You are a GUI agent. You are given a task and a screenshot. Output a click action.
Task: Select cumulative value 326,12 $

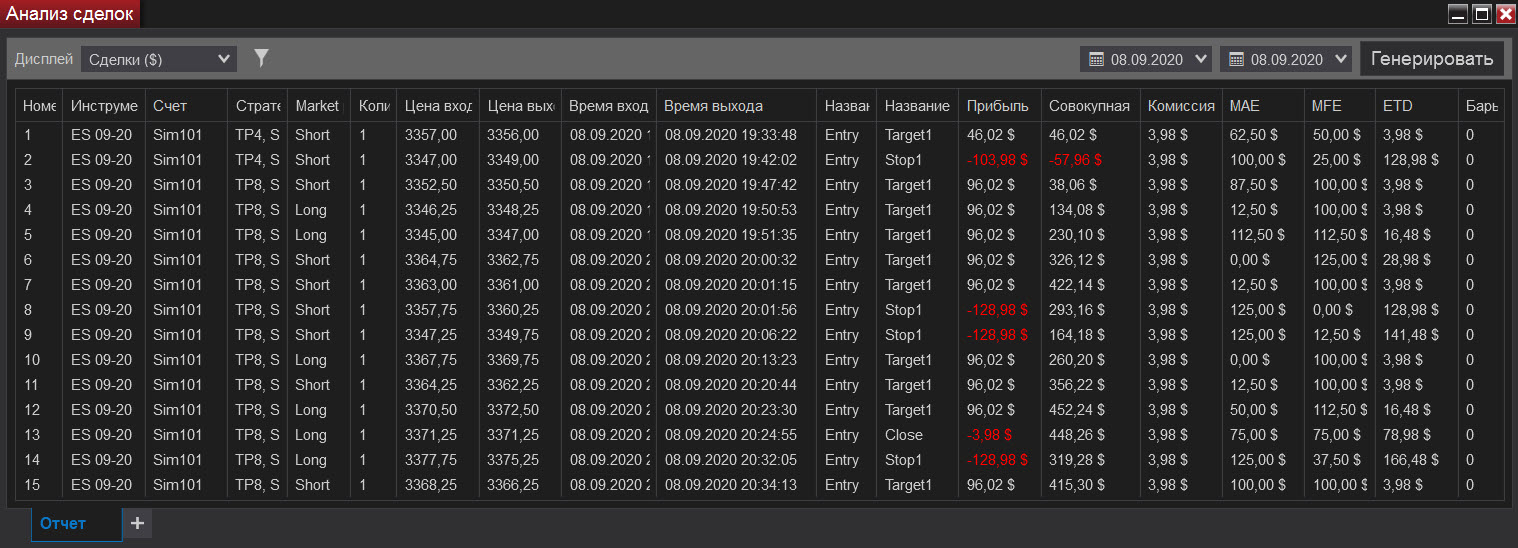1077,260
